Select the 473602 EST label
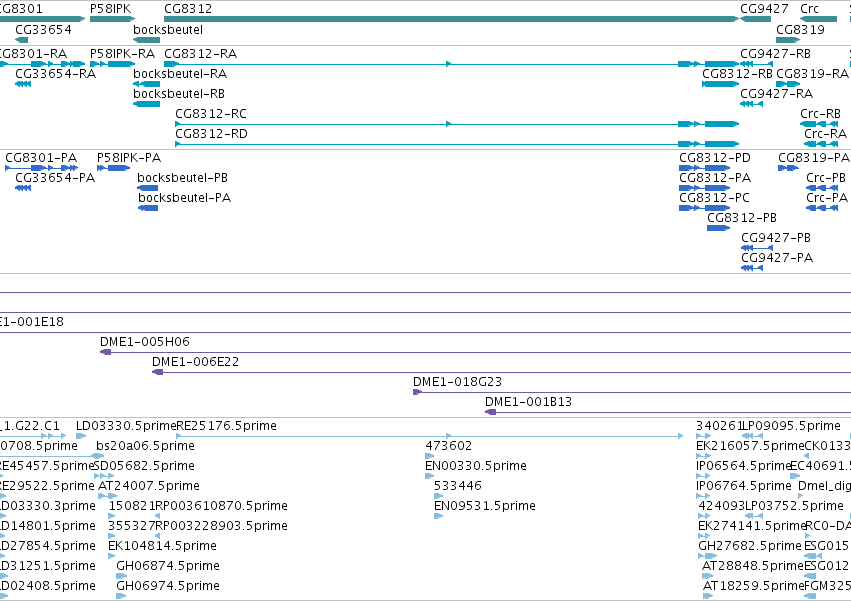Viewport: 851px width, 601px height. (x=448, y=446)
